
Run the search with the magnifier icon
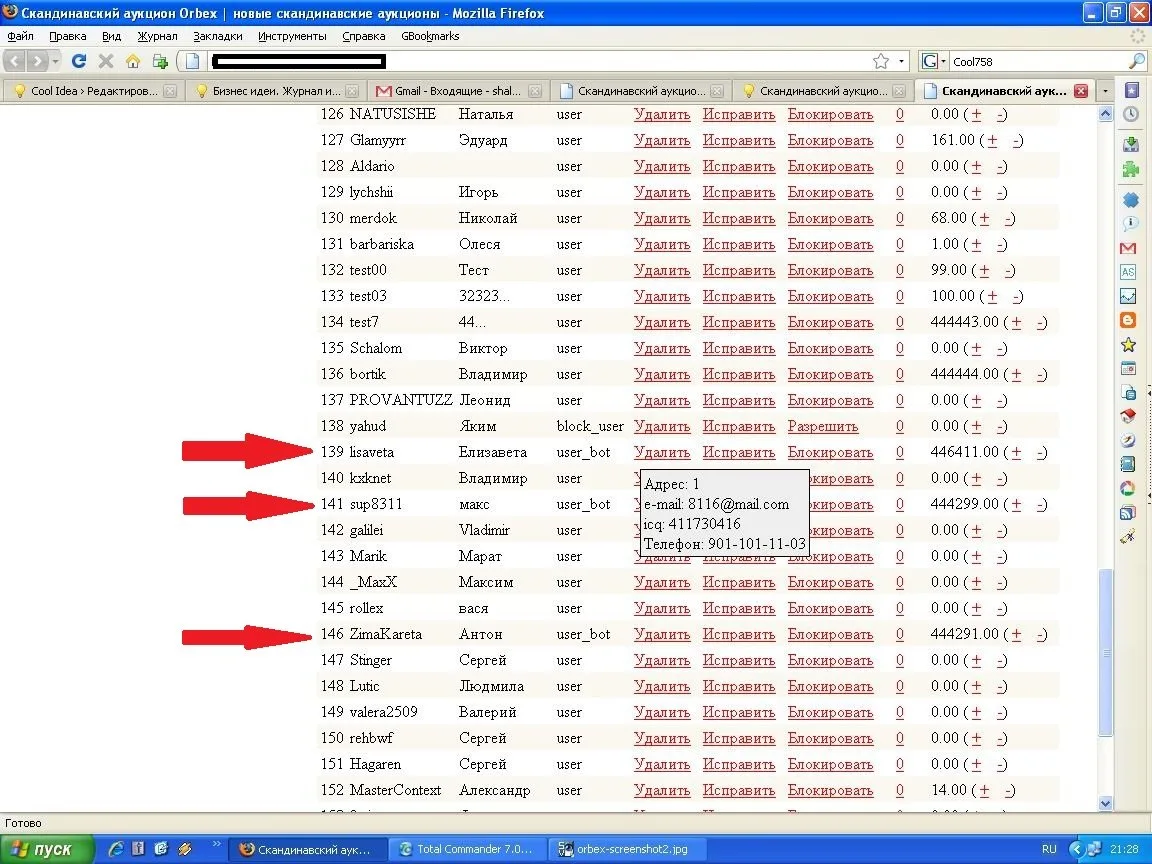1137,61
